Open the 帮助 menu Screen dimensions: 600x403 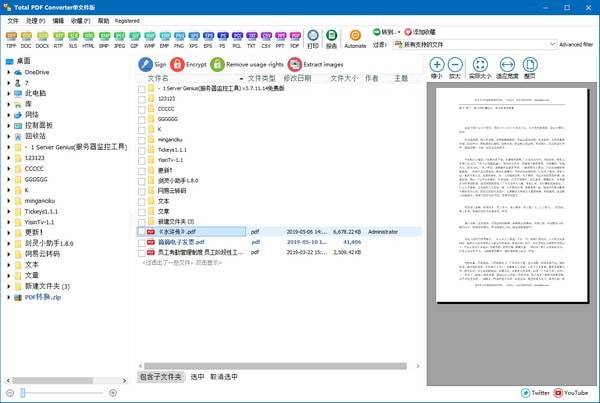(103, 21)
